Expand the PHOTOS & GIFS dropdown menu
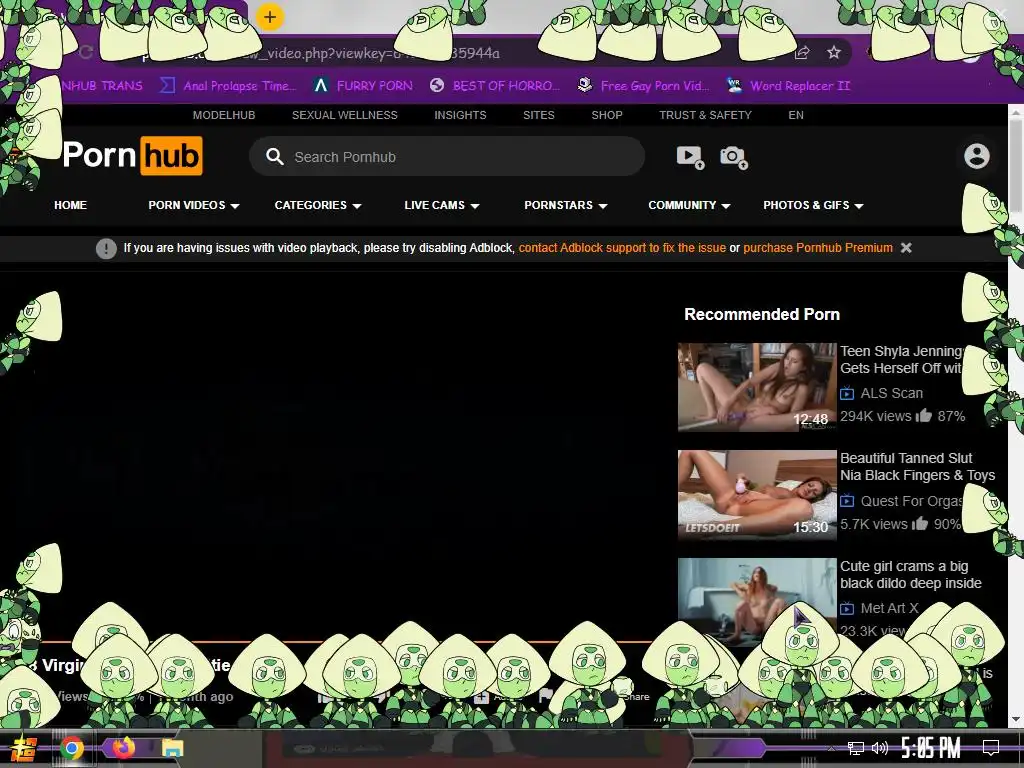Image resolution: width=1024 pixels, height=768 pixels. [813, 205]
